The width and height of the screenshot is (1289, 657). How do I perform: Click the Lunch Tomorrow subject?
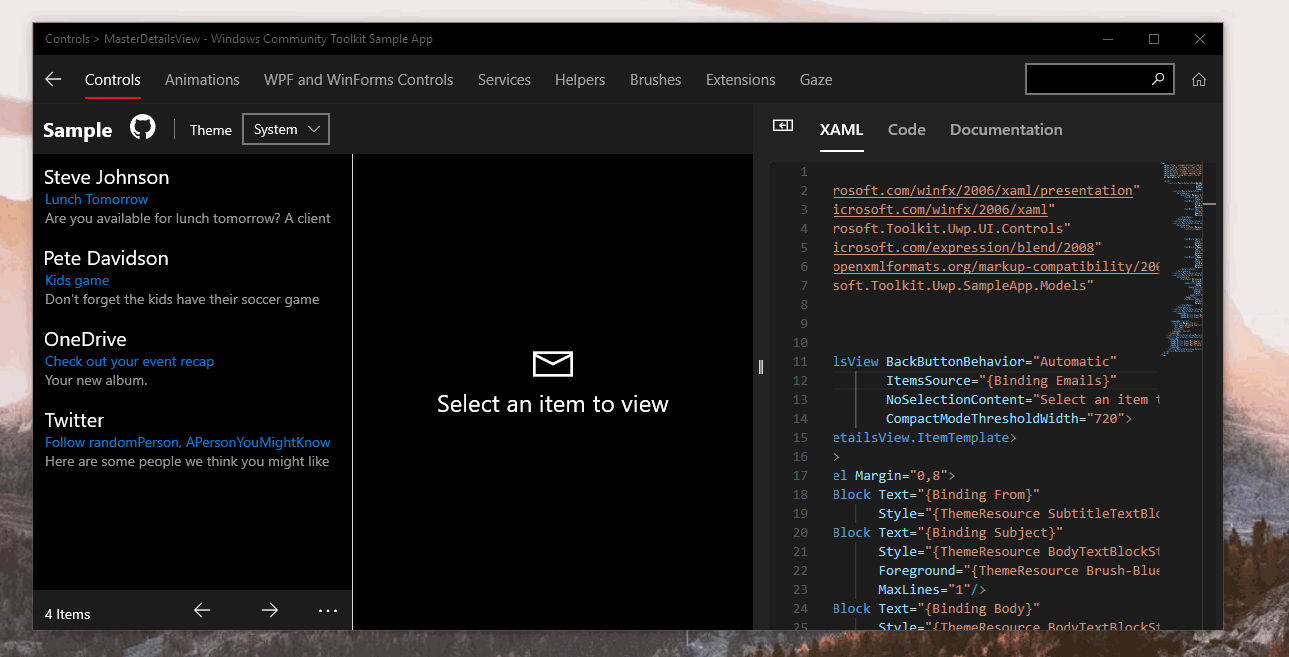(96, 199)
